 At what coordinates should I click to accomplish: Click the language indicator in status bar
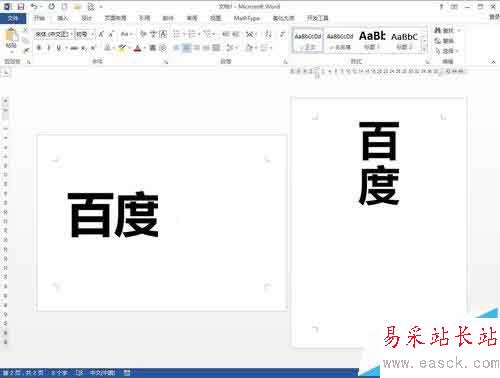(102, 373)
